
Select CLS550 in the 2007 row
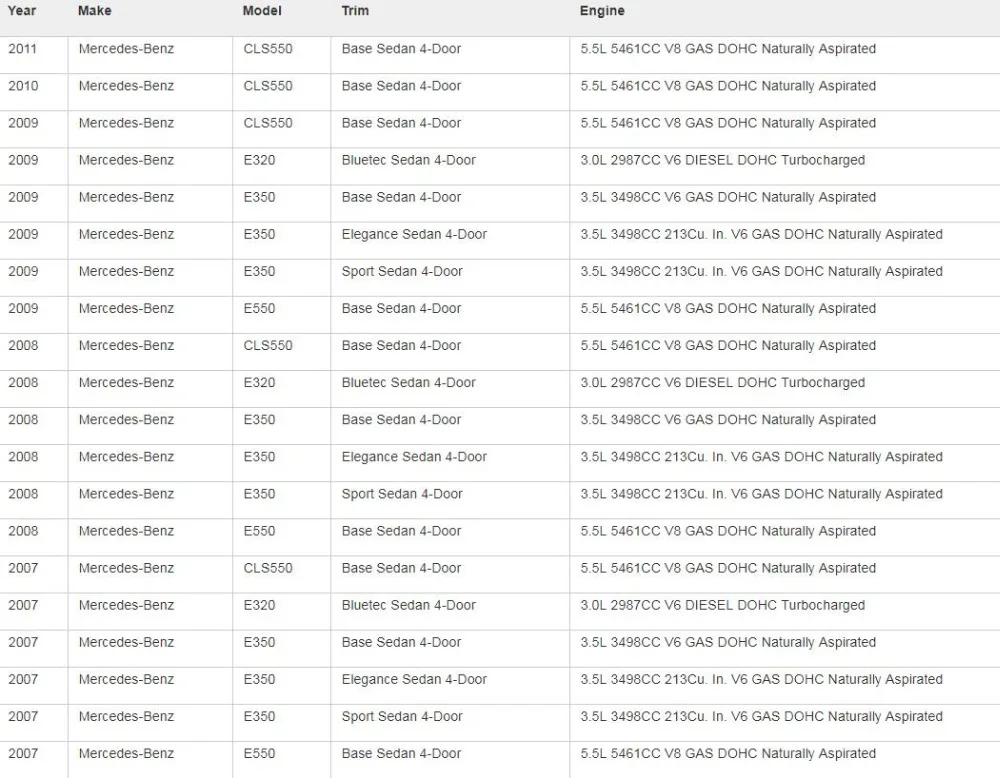coord(268,568)
